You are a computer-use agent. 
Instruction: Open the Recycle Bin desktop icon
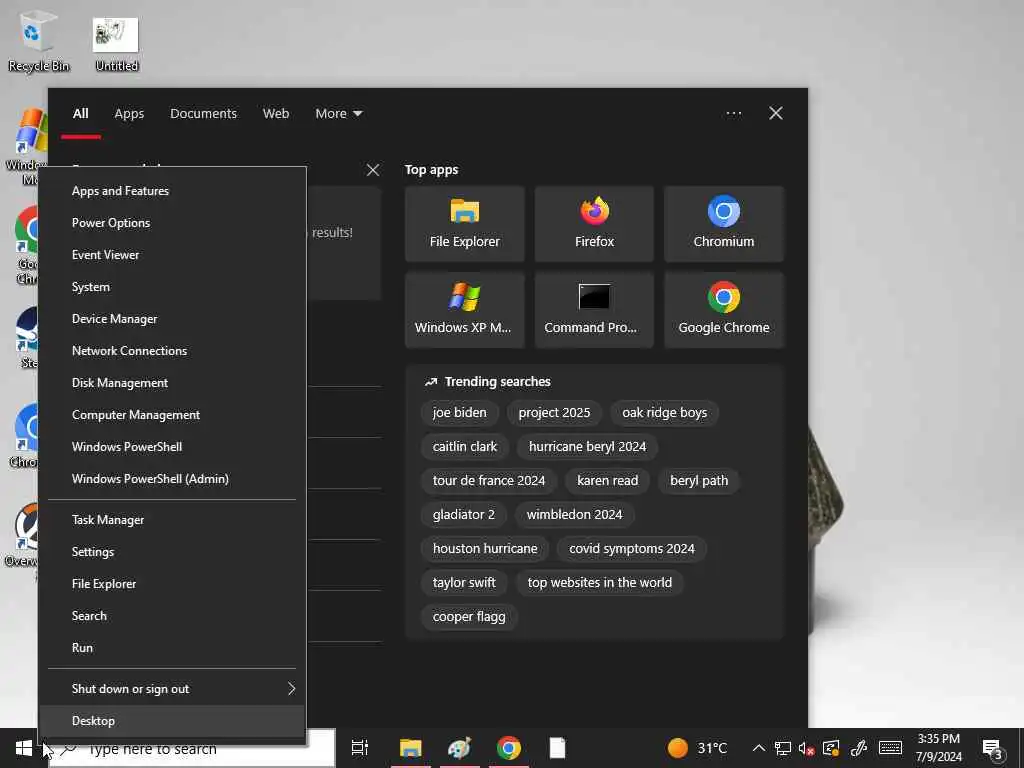(x=38, y=40)
